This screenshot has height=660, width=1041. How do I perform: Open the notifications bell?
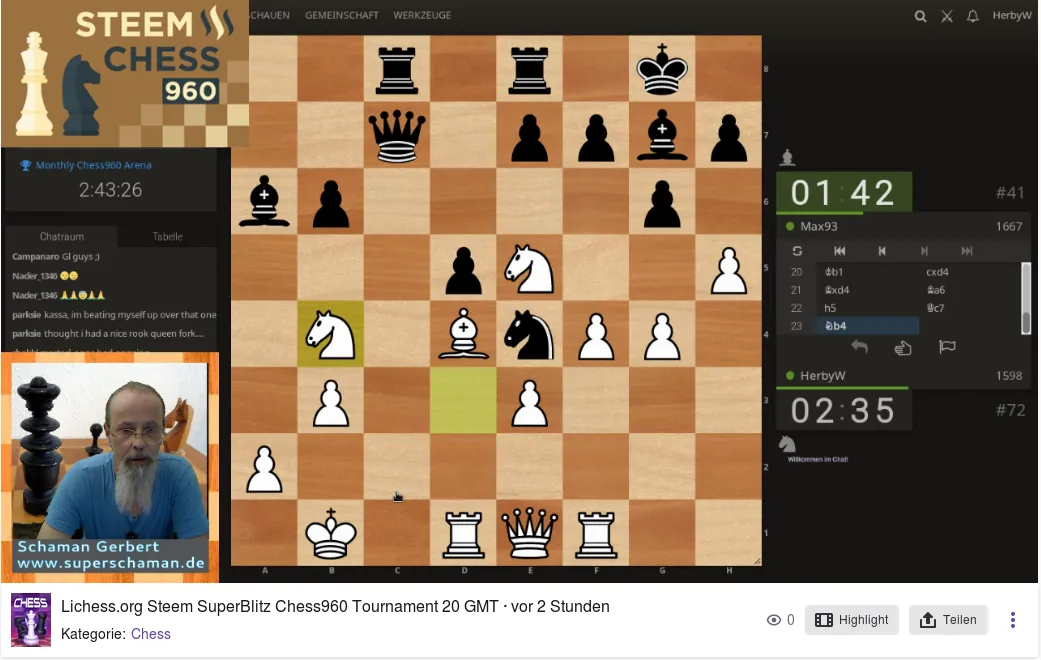tap(973, 16)
